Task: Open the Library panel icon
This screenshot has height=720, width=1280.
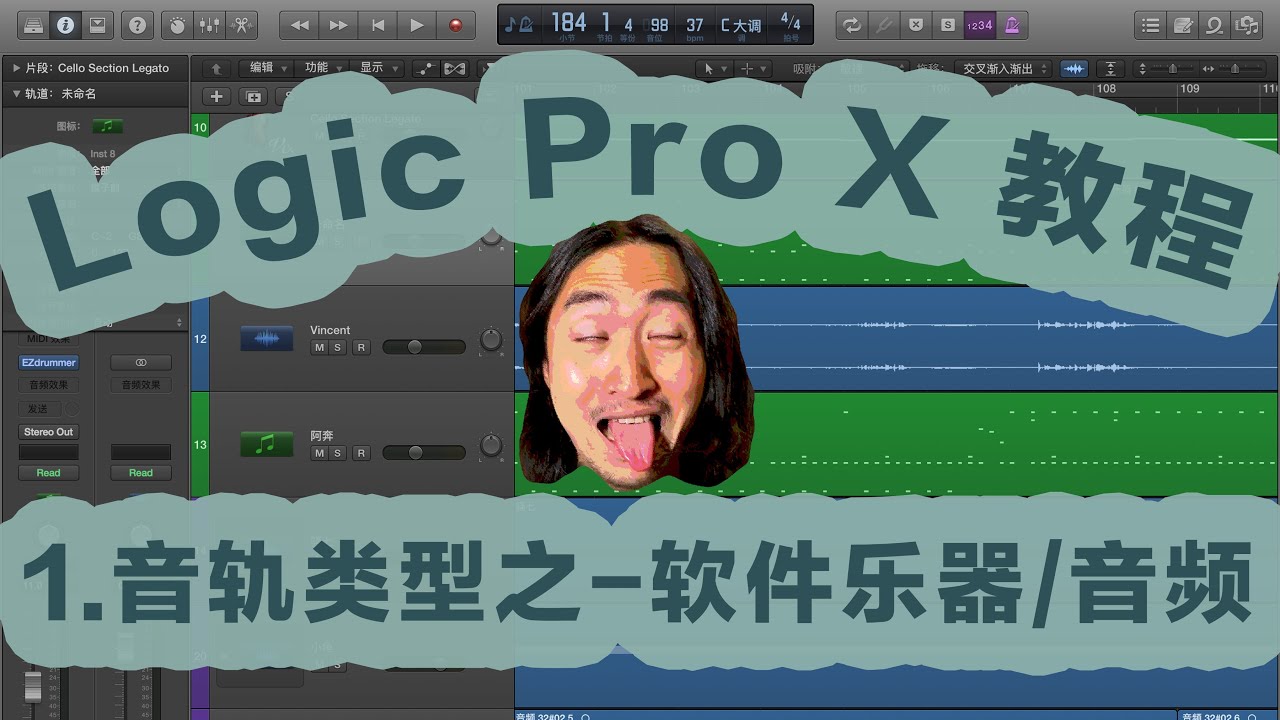Action: [32, 25]
